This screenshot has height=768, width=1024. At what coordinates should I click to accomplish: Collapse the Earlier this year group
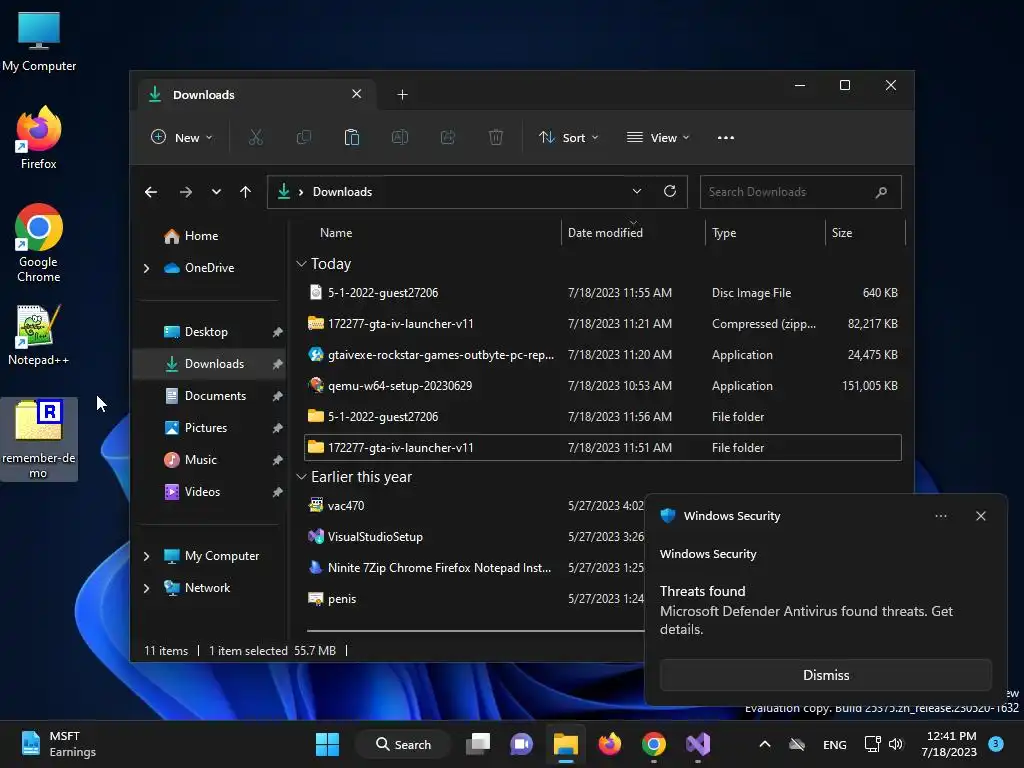[301, 477]
